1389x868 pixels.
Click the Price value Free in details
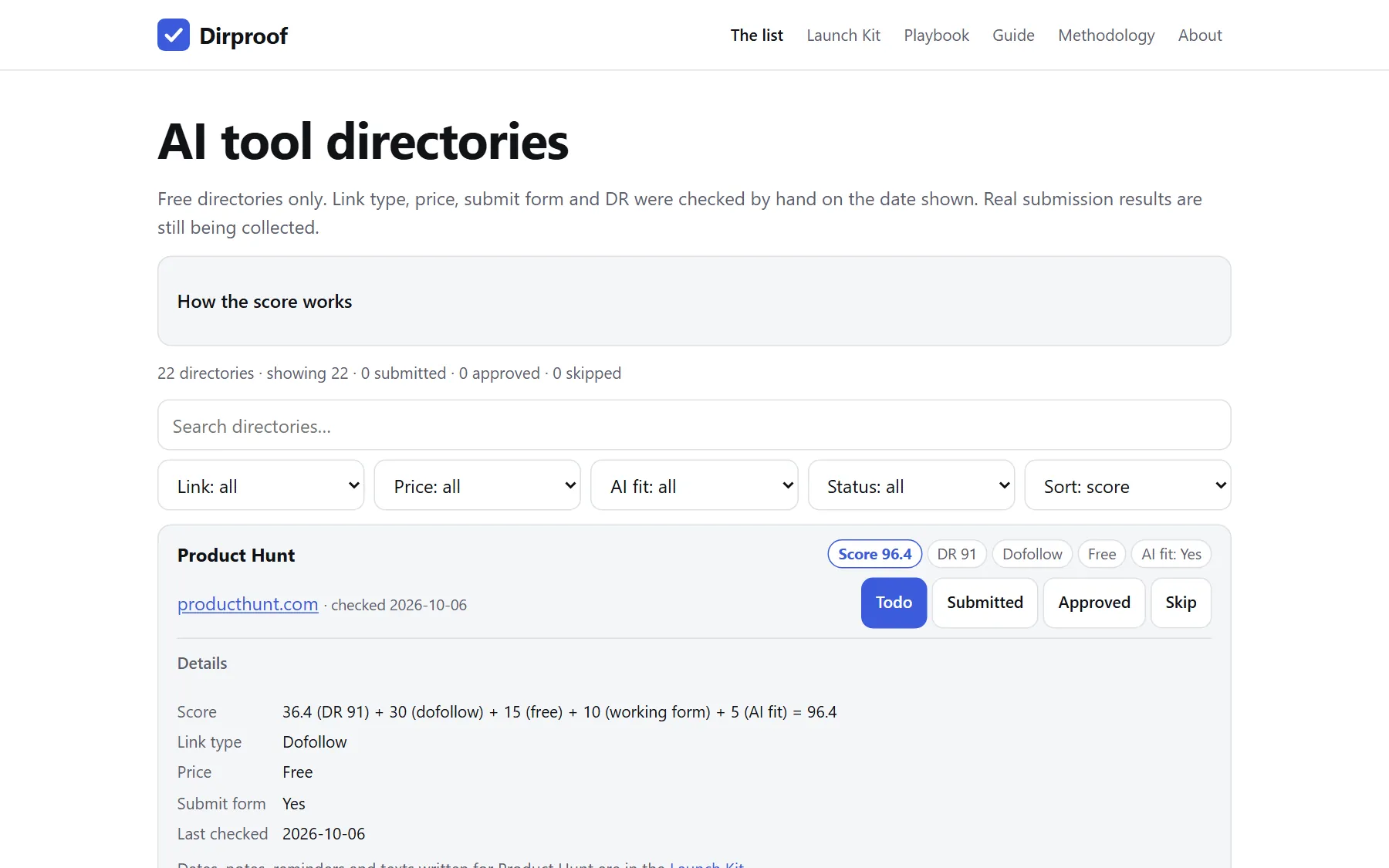pos(298,772)
